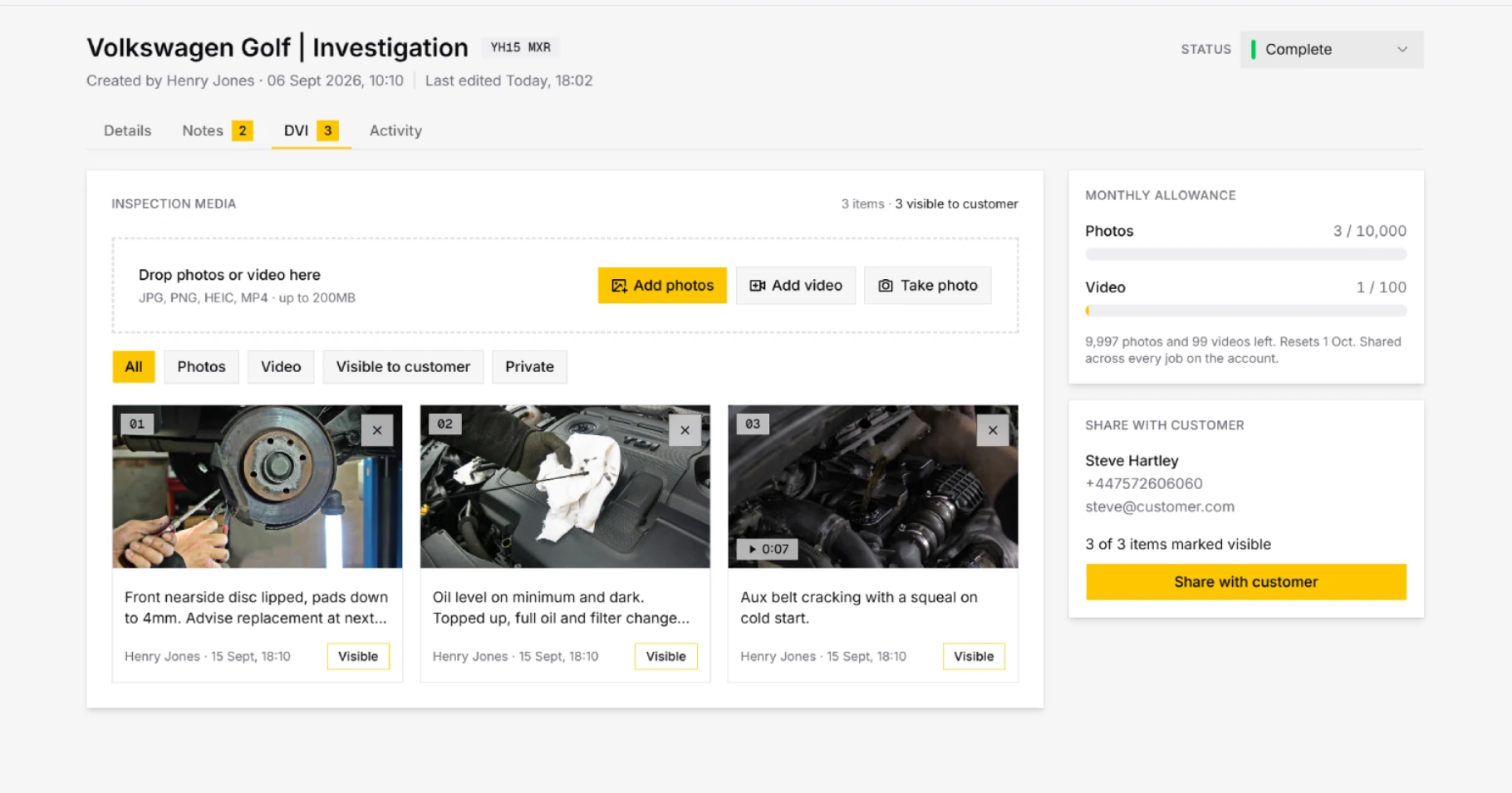The height and width of the screenshot is (793, 1512).
Task: Go to the Activity tab
Action: pos(395,130)
